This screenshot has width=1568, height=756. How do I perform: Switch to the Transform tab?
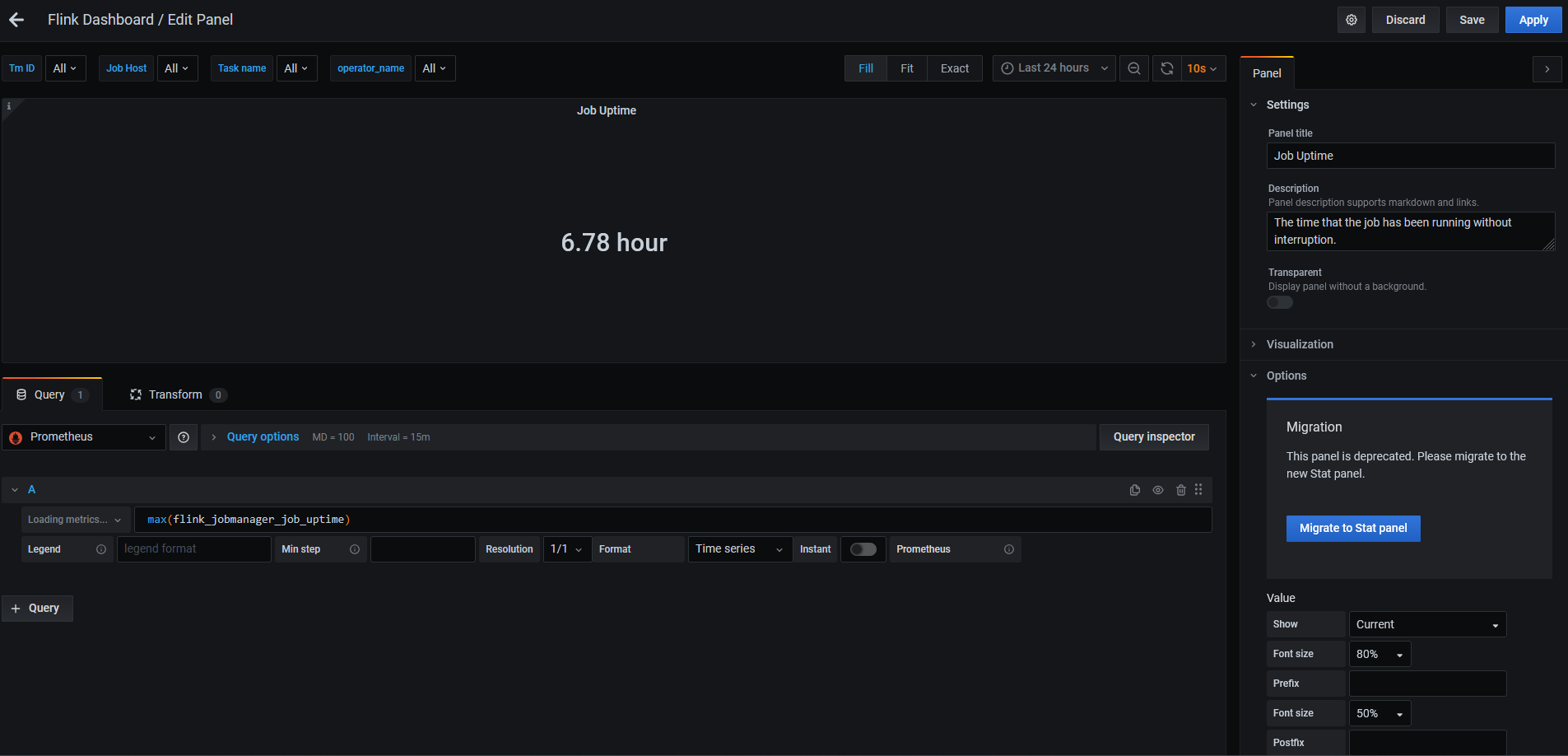[x=178, y=394]
